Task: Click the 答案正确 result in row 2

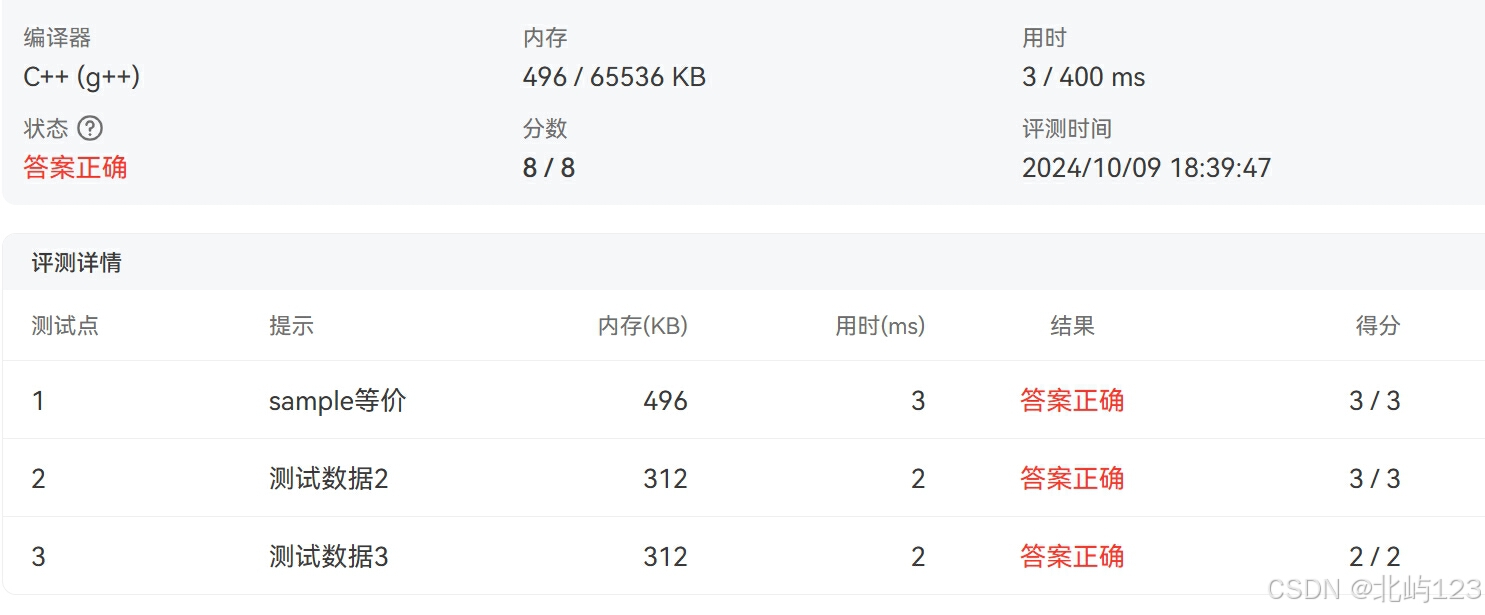Action: (x=1071, y=478)
